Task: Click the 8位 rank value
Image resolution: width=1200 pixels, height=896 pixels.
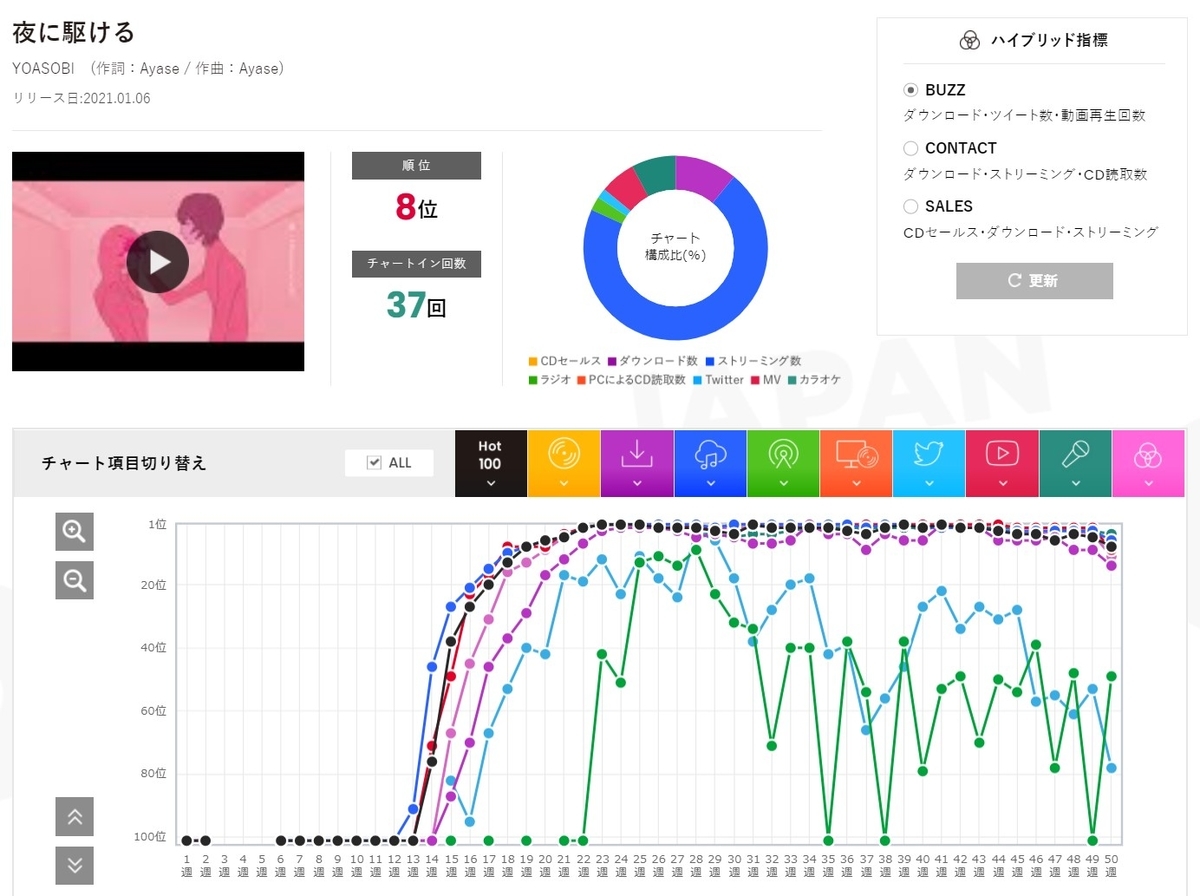Action: [416, 207]
